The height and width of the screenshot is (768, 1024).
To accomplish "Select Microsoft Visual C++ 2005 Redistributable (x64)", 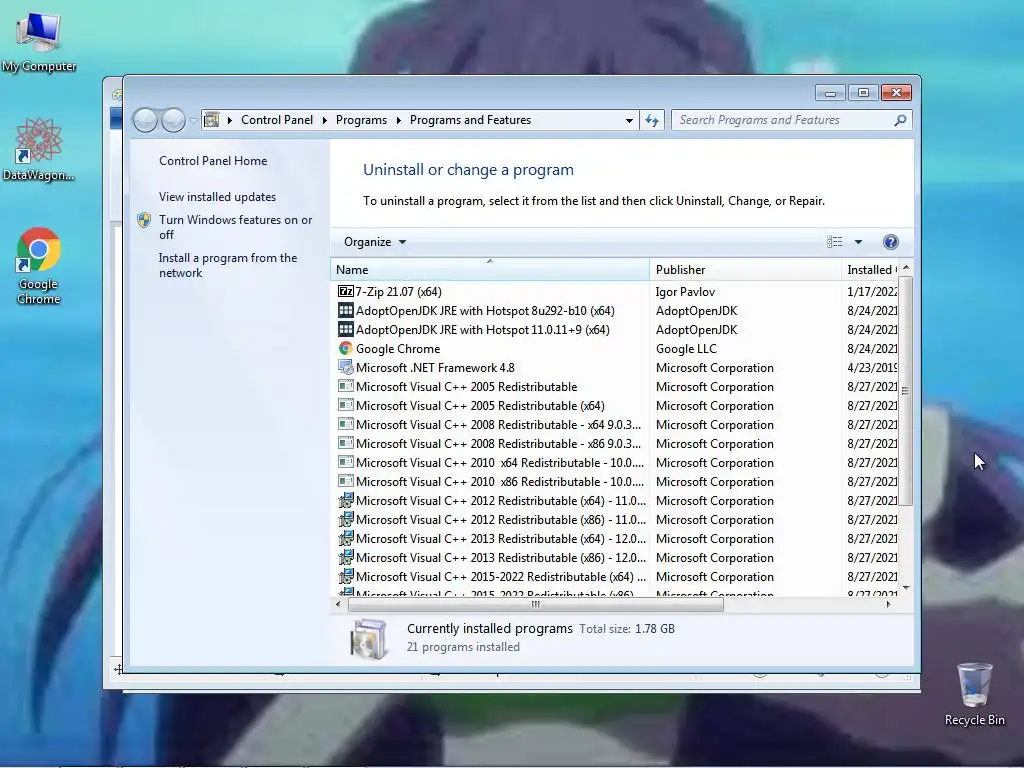I will coord(480,406).
